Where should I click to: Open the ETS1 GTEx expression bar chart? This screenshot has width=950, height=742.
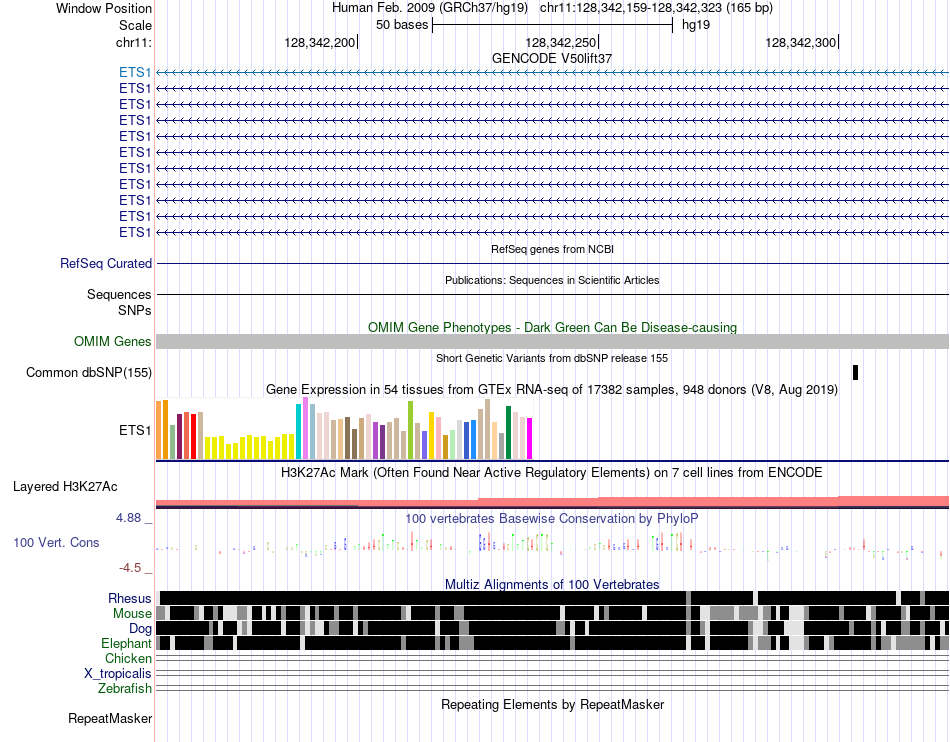coord(344,429)
